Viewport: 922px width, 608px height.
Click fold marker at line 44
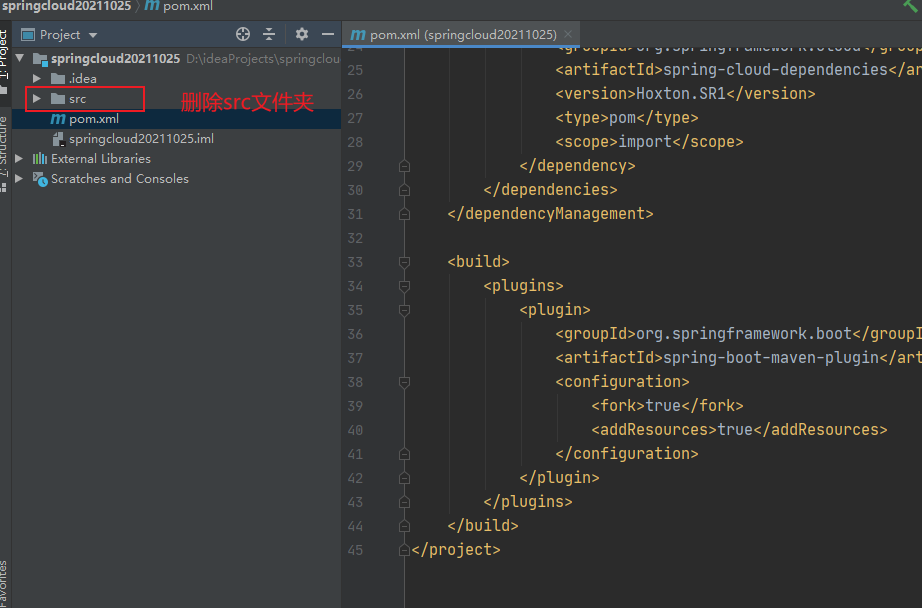point(405,526)
